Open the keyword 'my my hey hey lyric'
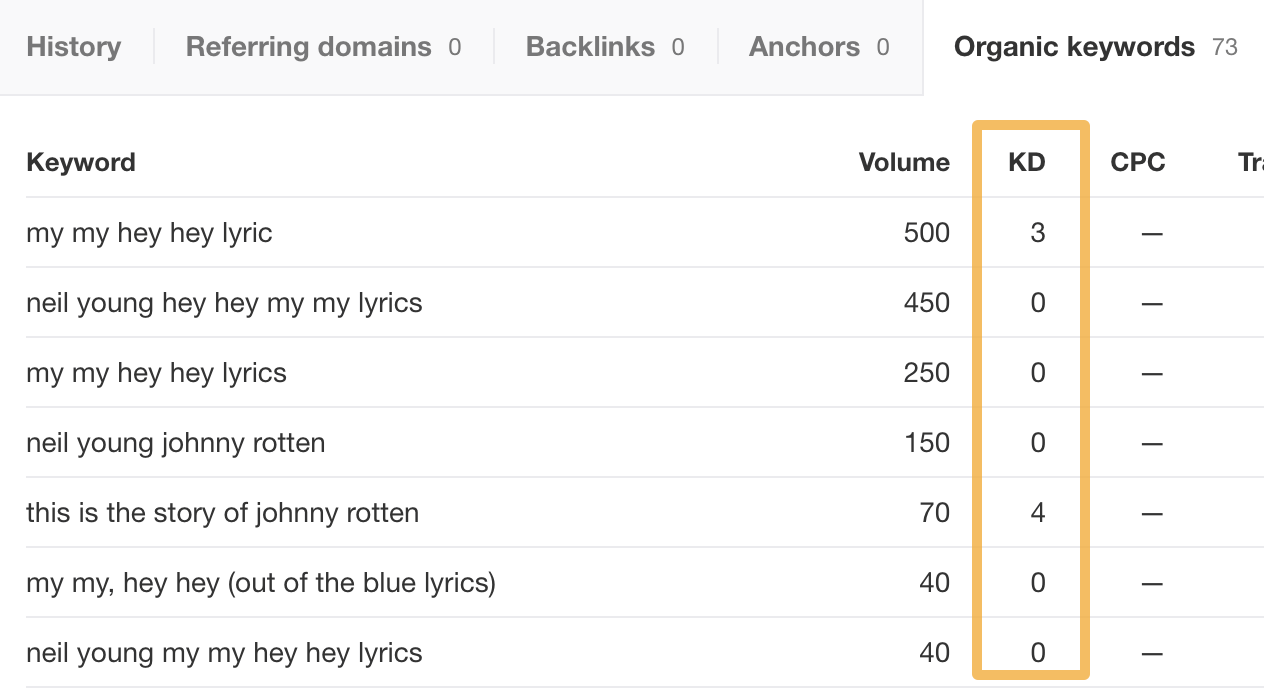 [150, 232]
